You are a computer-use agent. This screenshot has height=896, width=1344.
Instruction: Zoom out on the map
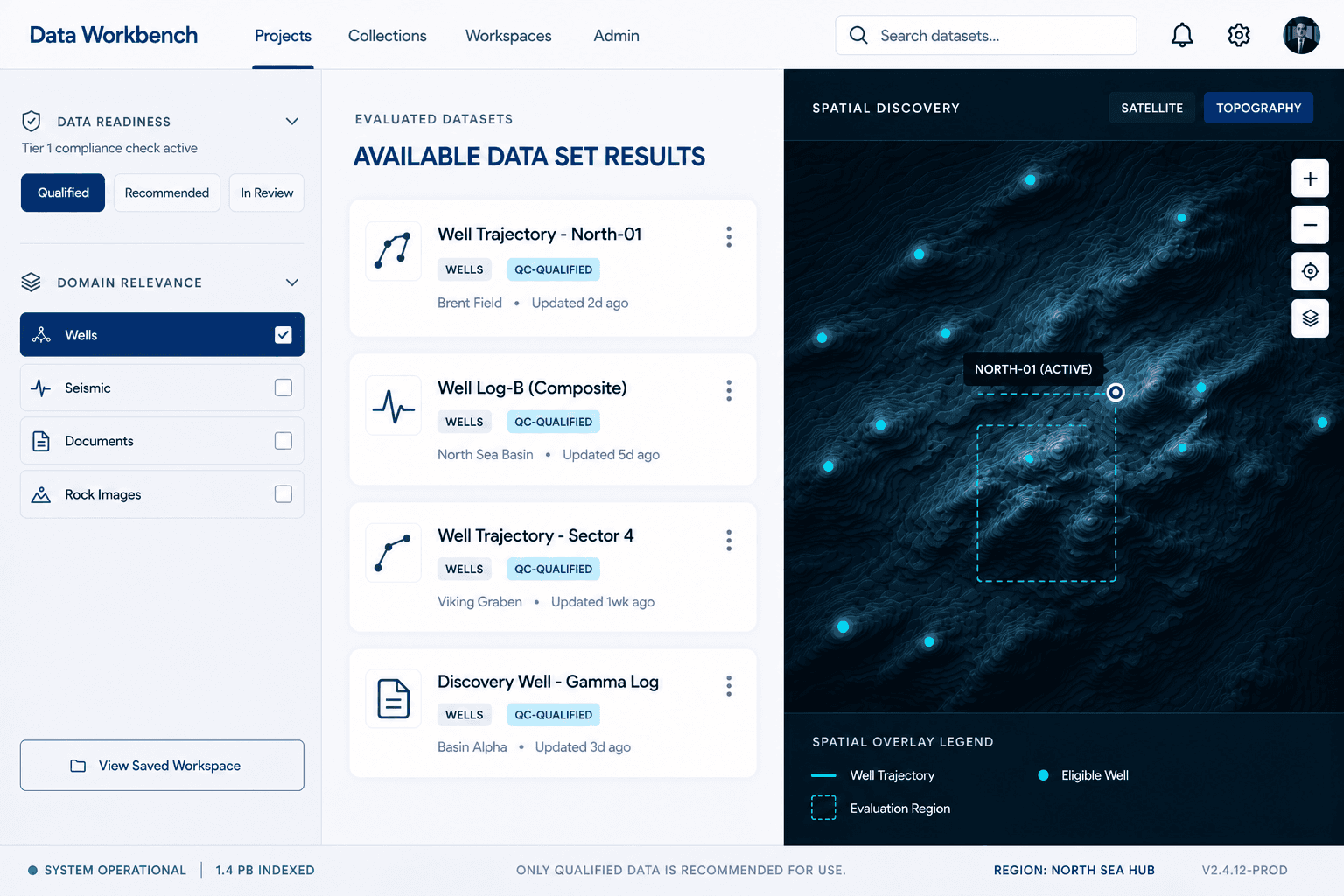(x=1310, y=225)
